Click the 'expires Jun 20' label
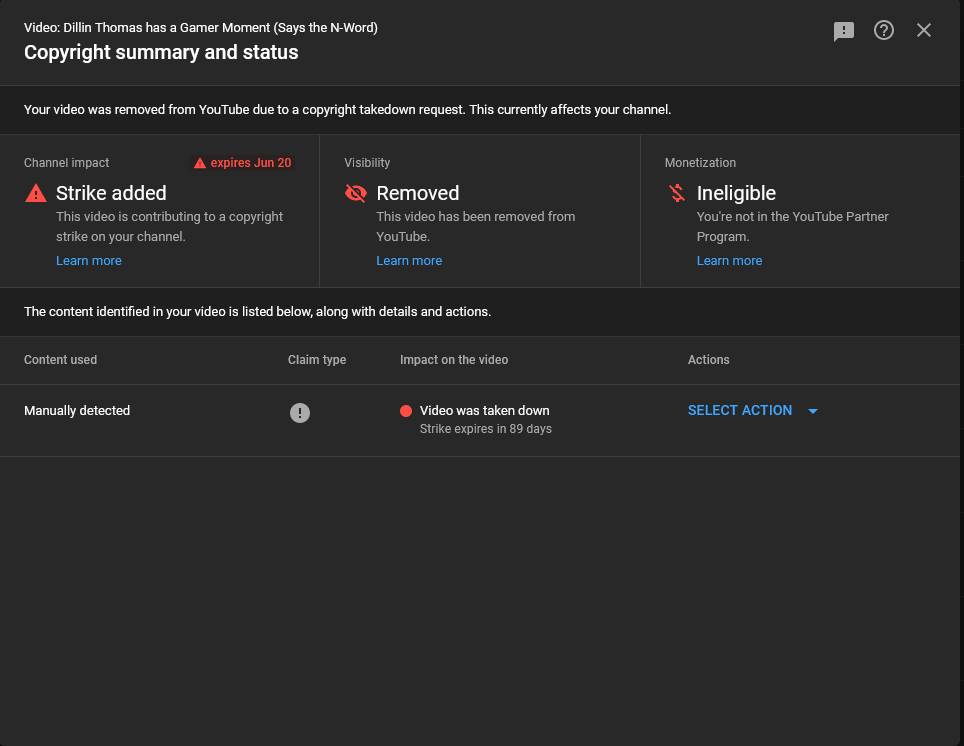964x746 pixels. 251,163
